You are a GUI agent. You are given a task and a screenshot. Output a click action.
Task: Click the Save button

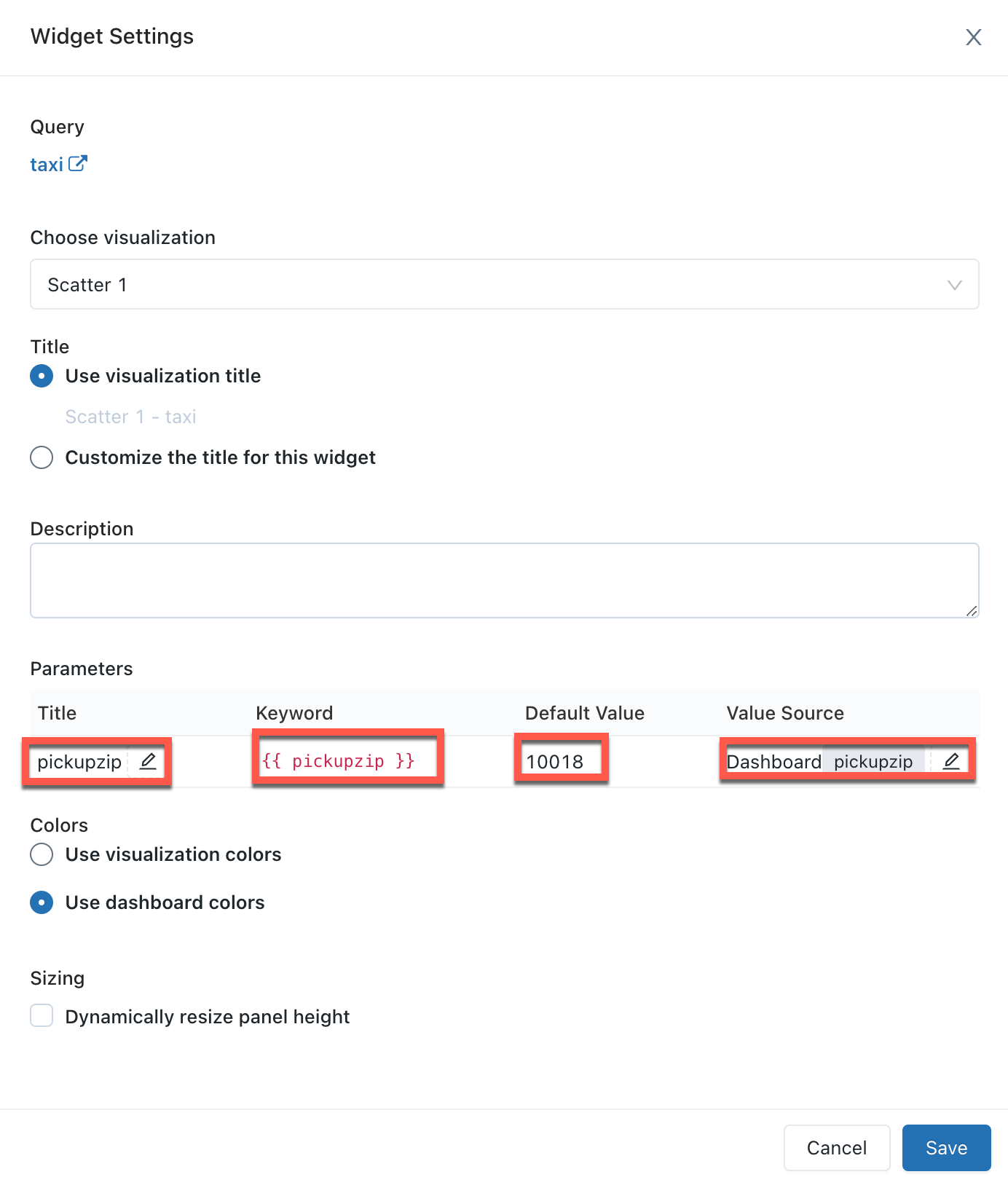click(946, 1147)
